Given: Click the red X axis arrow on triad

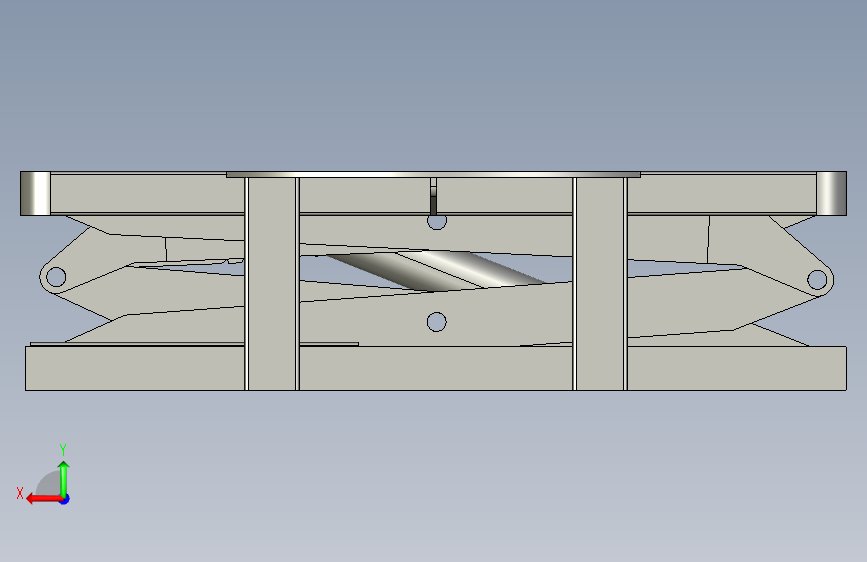Looking at the screenshot, I should tap(44, 499).
